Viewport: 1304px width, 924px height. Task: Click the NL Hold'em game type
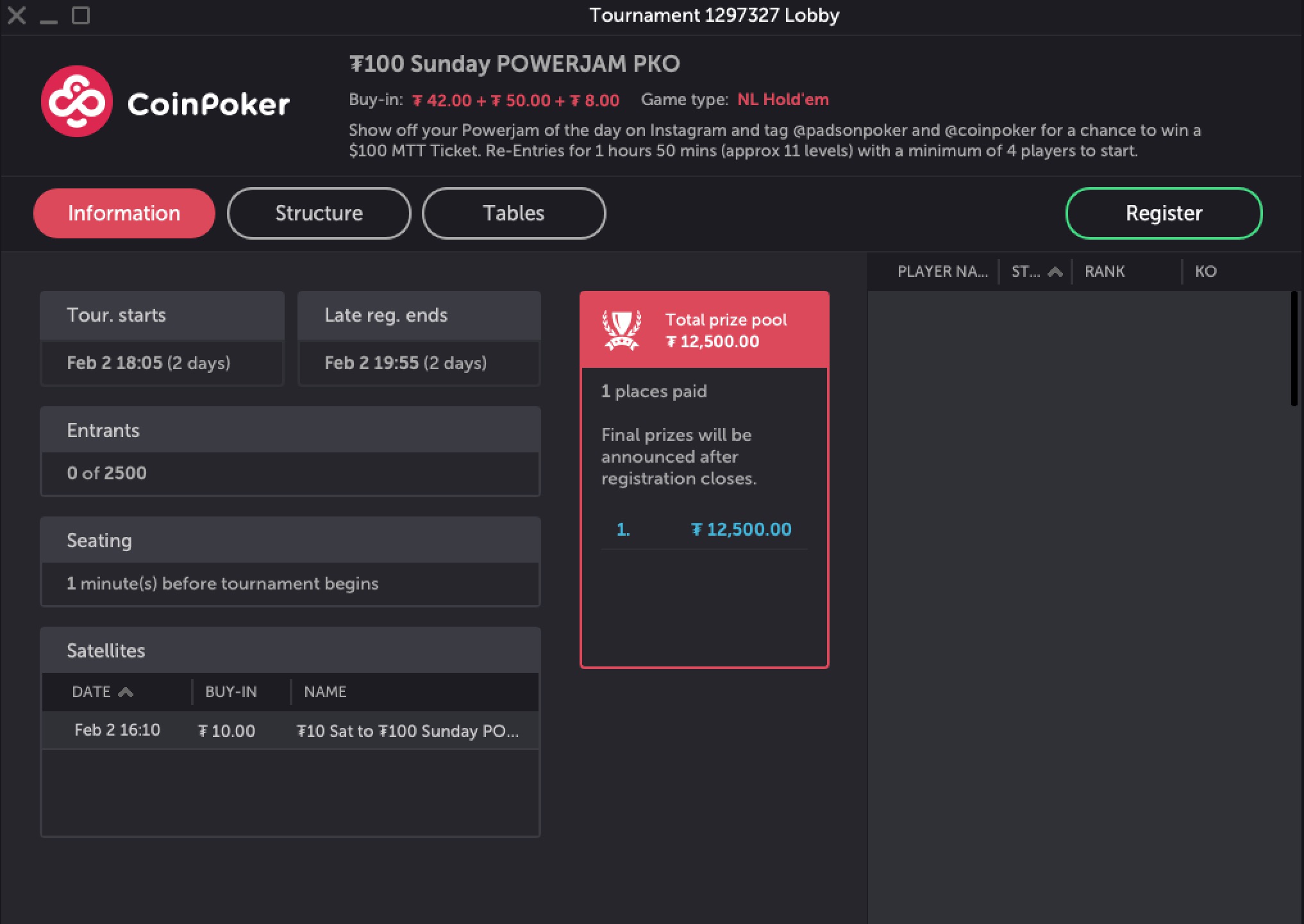tap(783, 100)
